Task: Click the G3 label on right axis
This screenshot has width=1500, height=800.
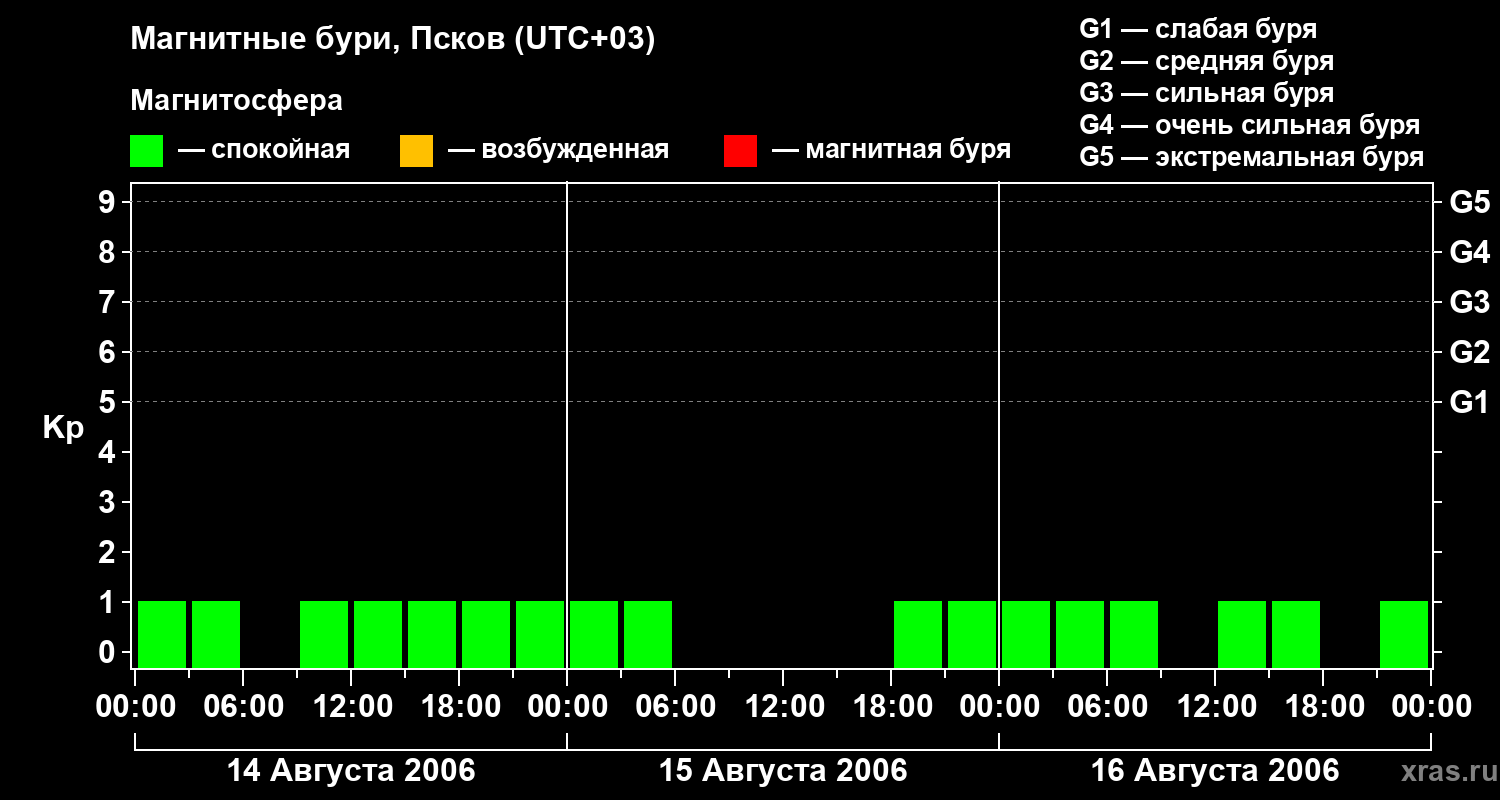Action: click(1470, 302)
